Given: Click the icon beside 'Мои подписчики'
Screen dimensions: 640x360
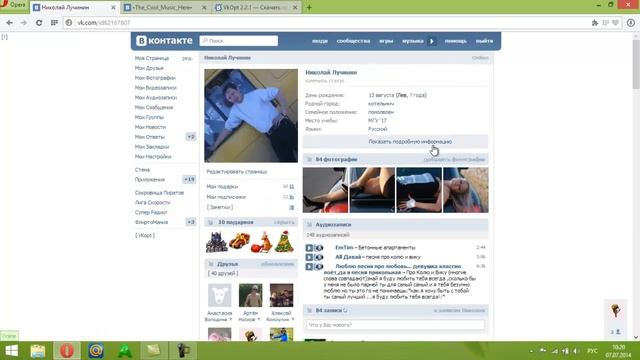Looking at the screenshot, I should [291, 197].
